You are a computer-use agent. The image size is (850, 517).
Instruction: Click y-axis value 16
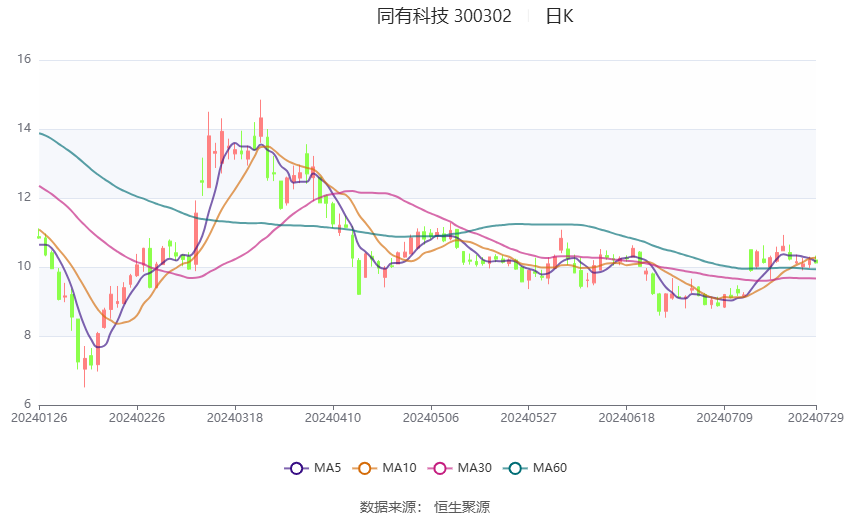tap(24, 59)
